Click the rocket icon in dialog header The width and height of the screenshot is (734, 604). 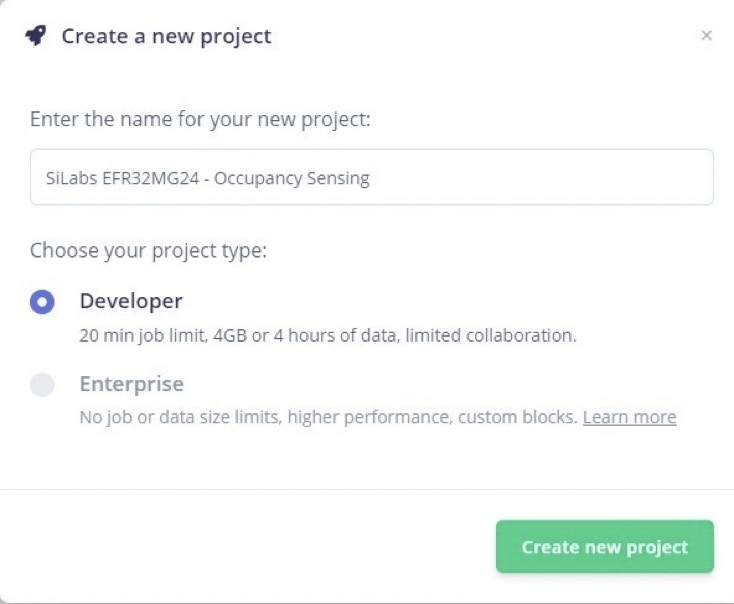coord(36,36)
